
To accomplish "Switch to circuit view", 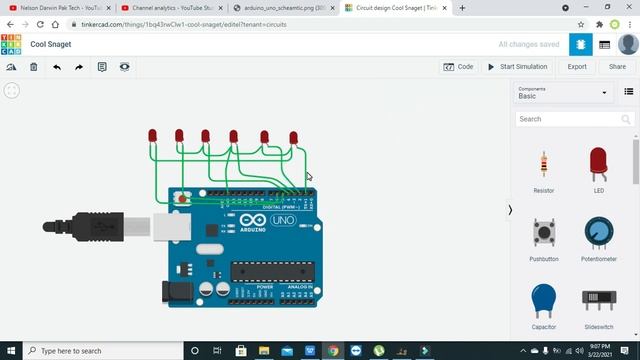I will 580,44.
